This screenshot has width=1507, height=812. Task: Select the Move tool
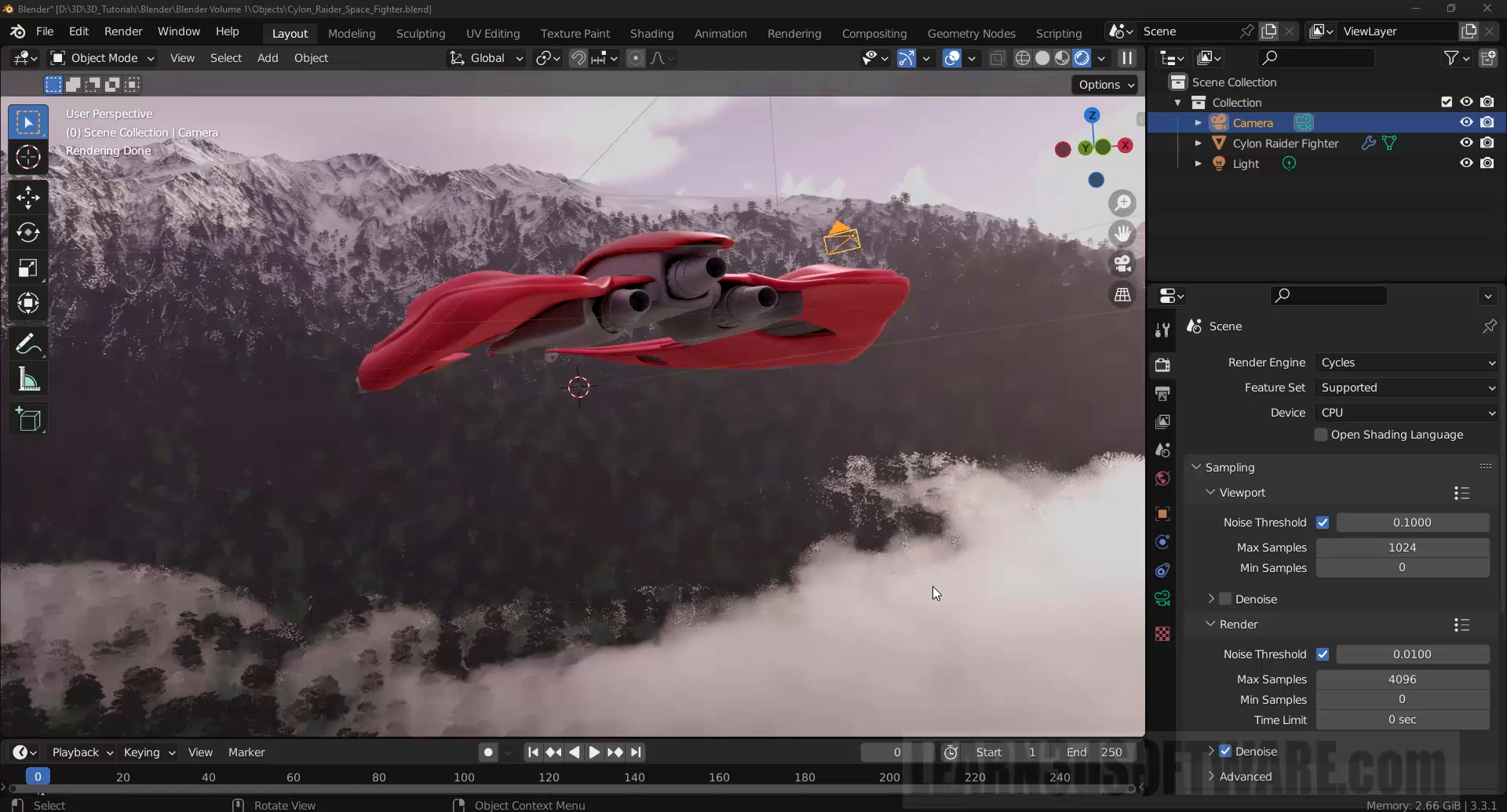[x=28, y=197]
